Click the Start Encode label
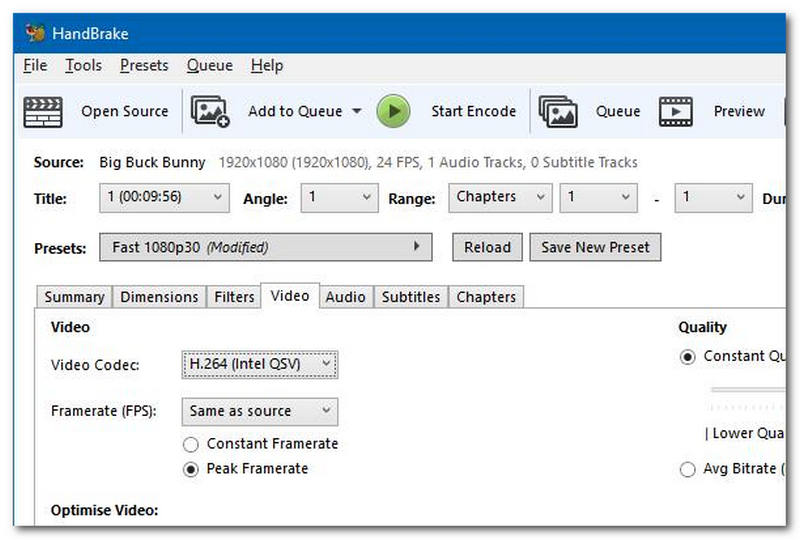 (x=473, y=111)
